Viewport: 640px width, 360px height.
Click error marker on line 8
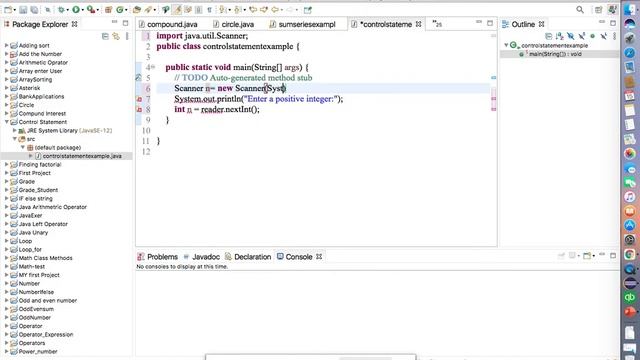click(139, 109)
